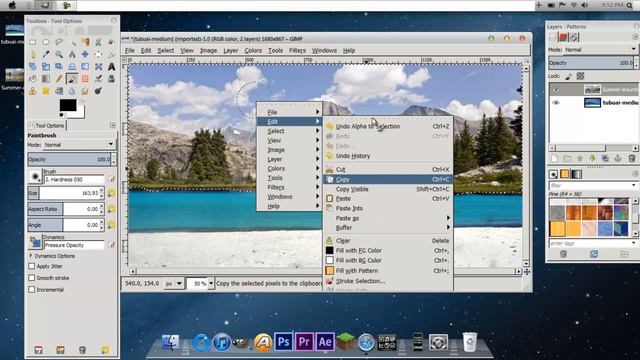Open Paintbrush Mode dropdown in Tool Options
This screenshot has width=640, height=360.
tap(80, 144)
